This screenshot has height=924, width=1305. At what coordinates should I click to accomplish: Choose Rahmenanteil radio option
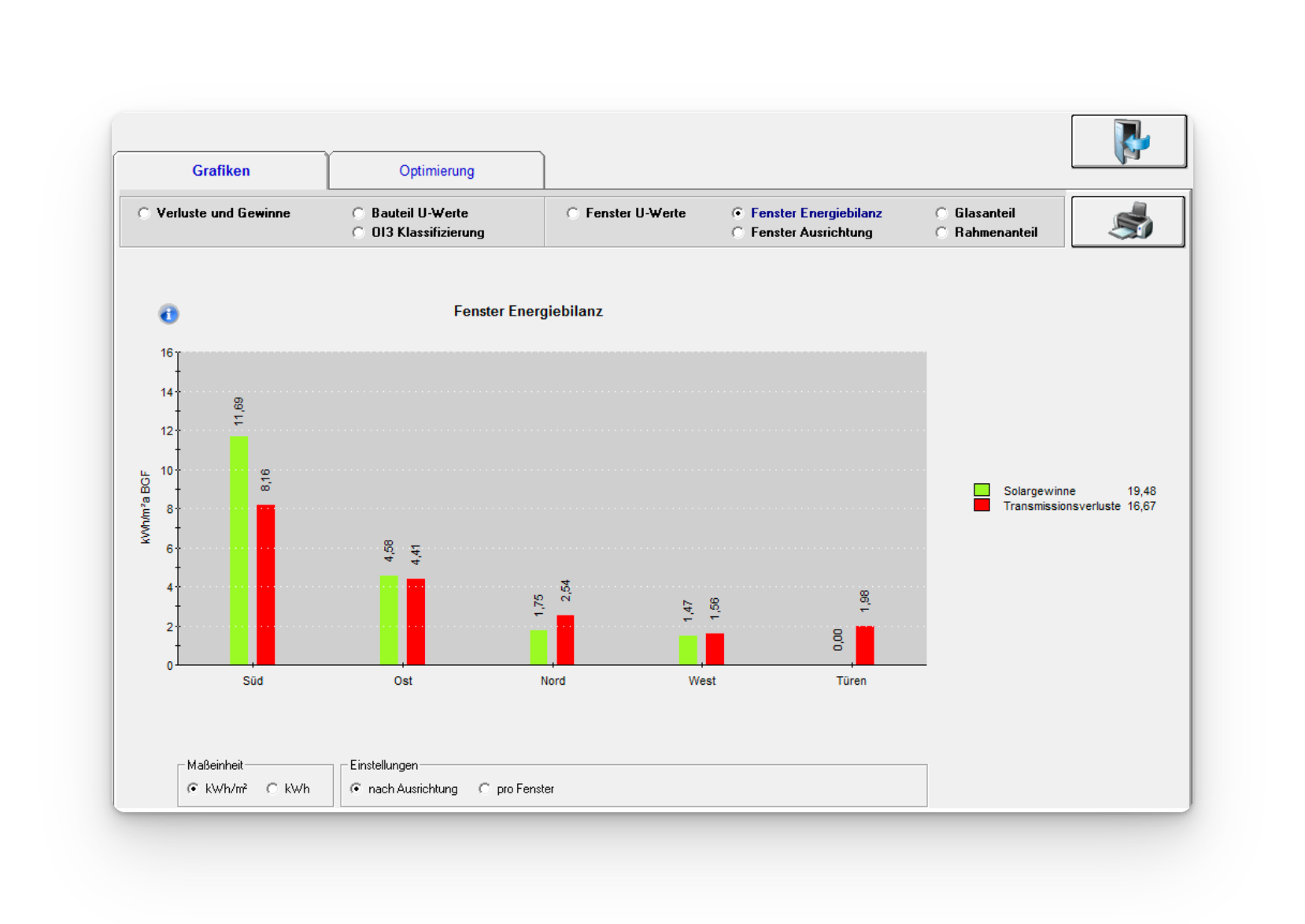pos(941,232)
